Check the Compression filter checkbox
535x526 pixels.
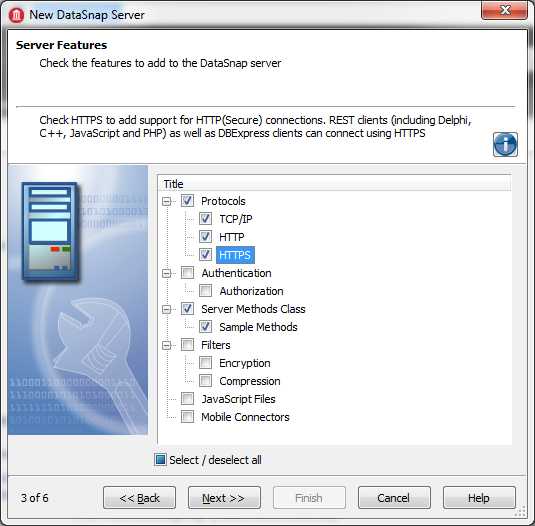[x=205, y=381]
